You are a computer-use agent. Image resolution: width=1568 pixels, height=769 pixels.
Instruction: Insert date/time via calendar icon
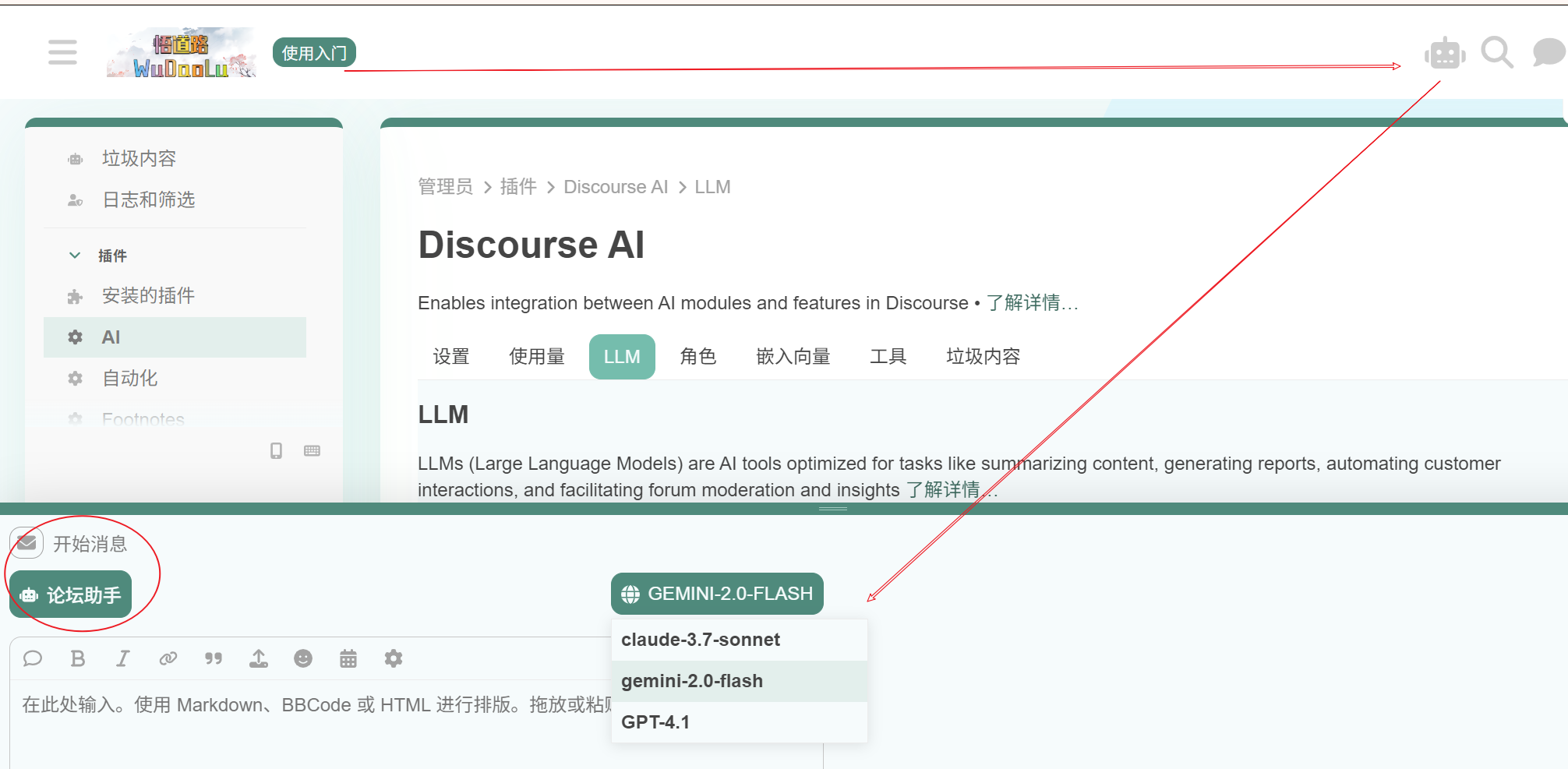[x=348, y=659]
